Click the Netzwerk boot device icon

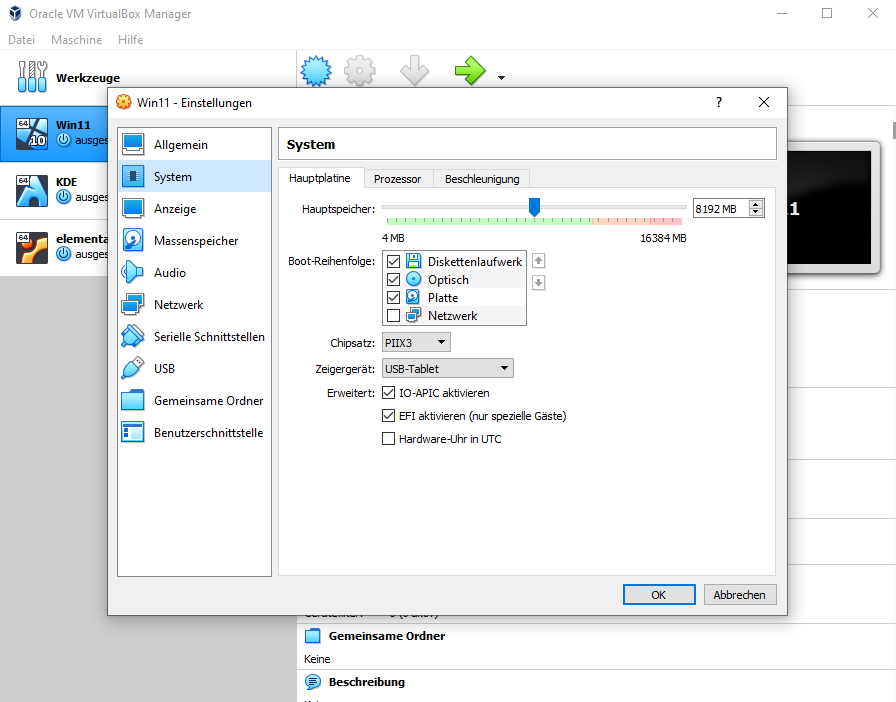413,316
